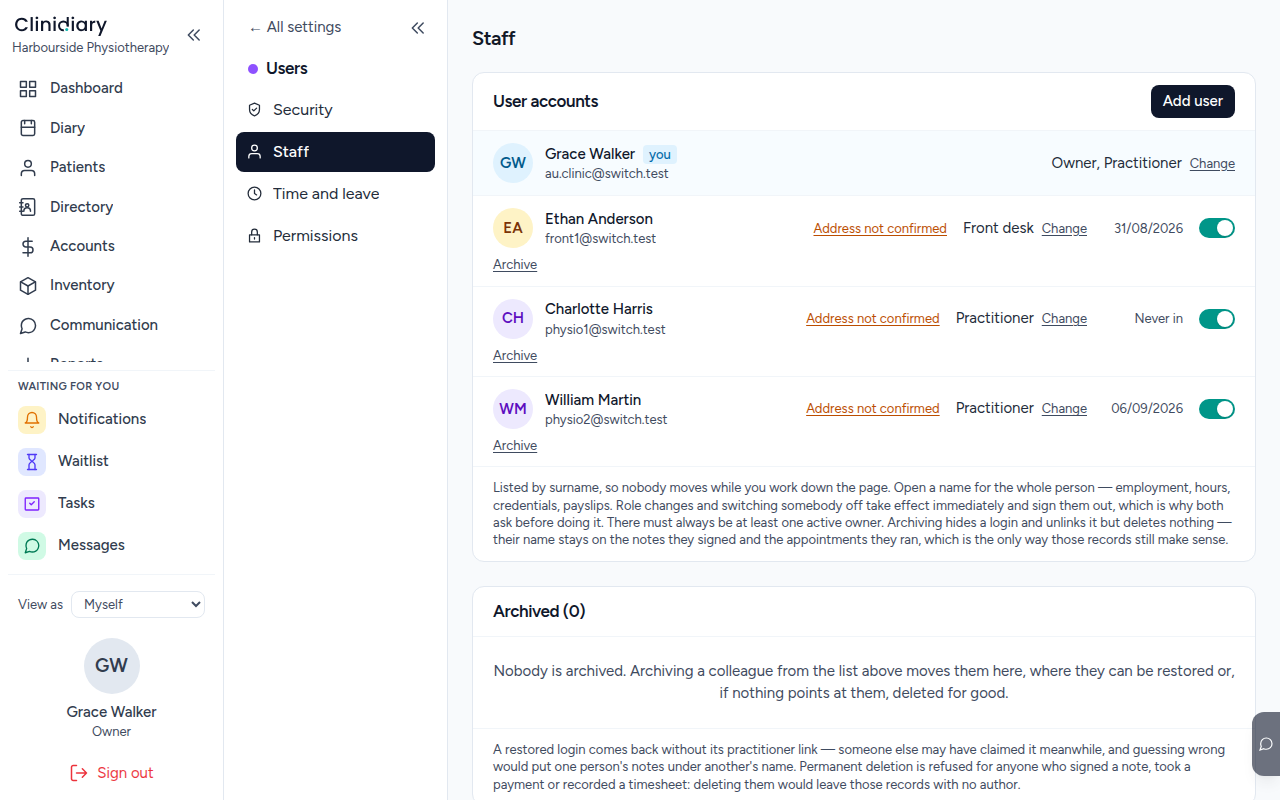
Task: Disable Ethan Anderson's account toggle
Action: (1217, 228)
